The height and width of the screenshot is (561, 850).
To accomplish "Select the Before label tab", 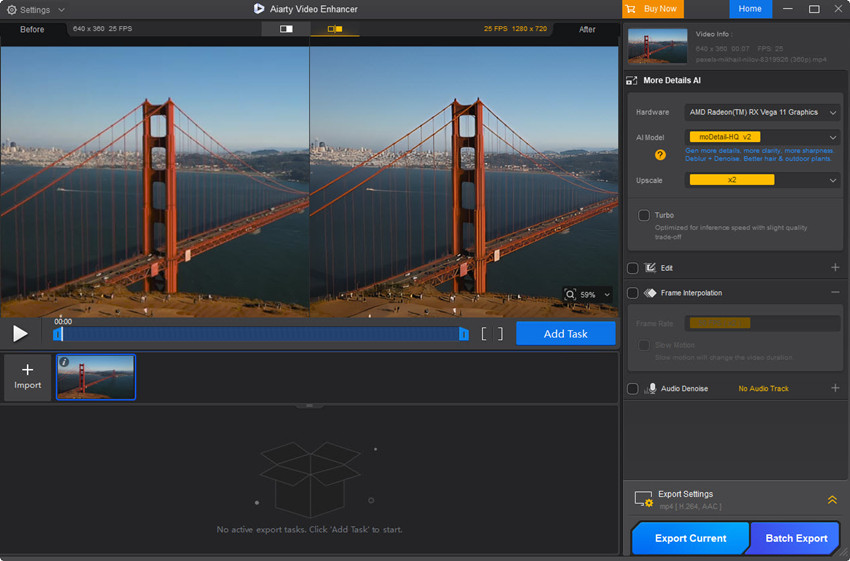I will pyautogui.click(x=32, y=29).
